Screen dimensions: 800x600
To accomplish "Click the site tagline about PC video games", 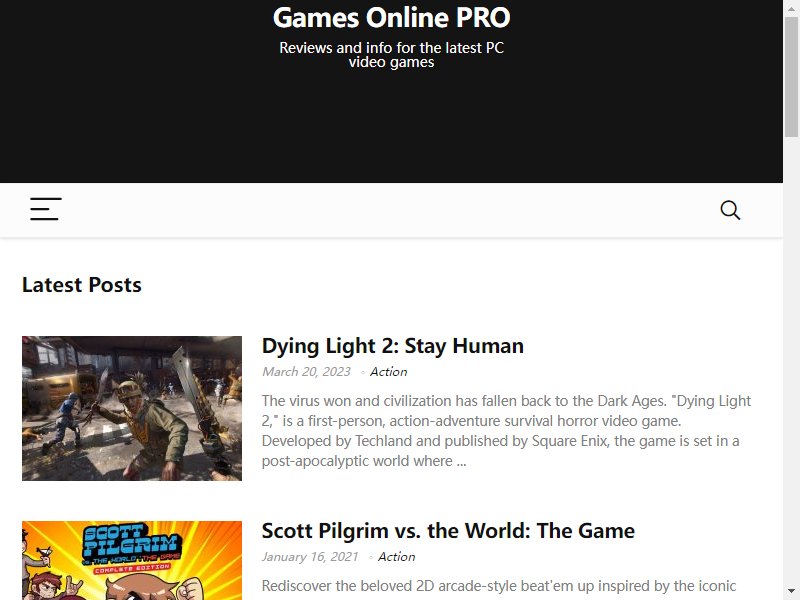I will (391, 55).
